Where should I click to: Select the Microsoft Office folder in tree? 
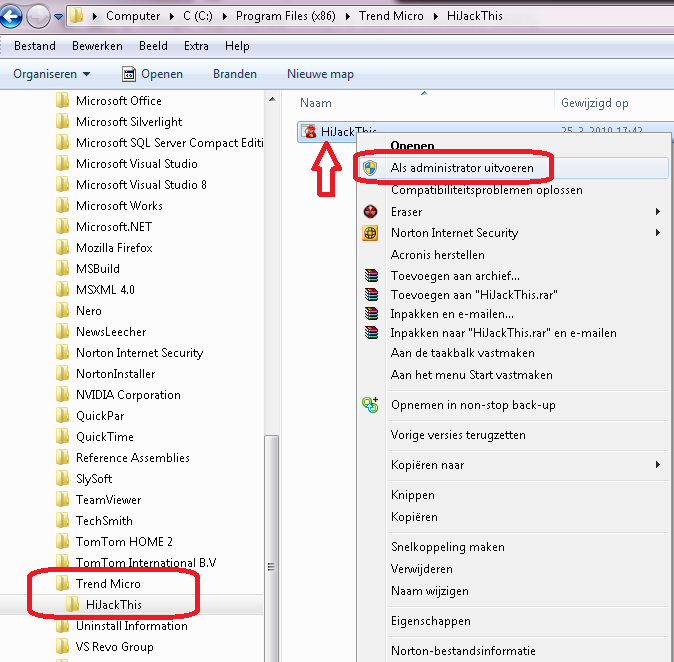point(119,101)
